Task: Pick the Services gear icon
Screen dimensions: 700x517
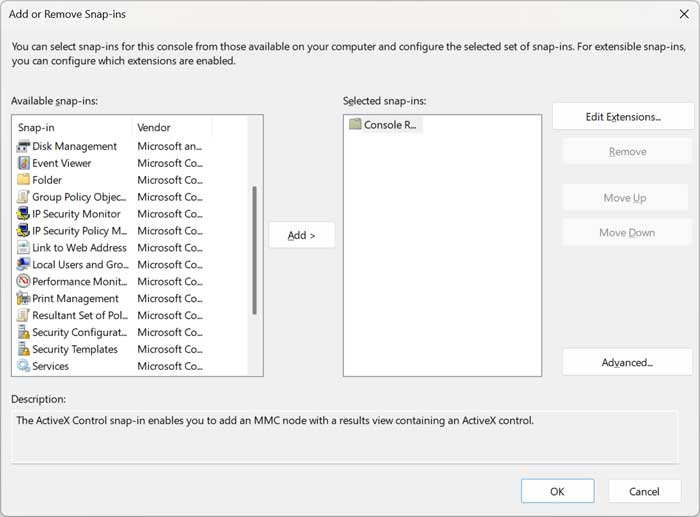Action: pyautogui.click(x=23, y=366)
